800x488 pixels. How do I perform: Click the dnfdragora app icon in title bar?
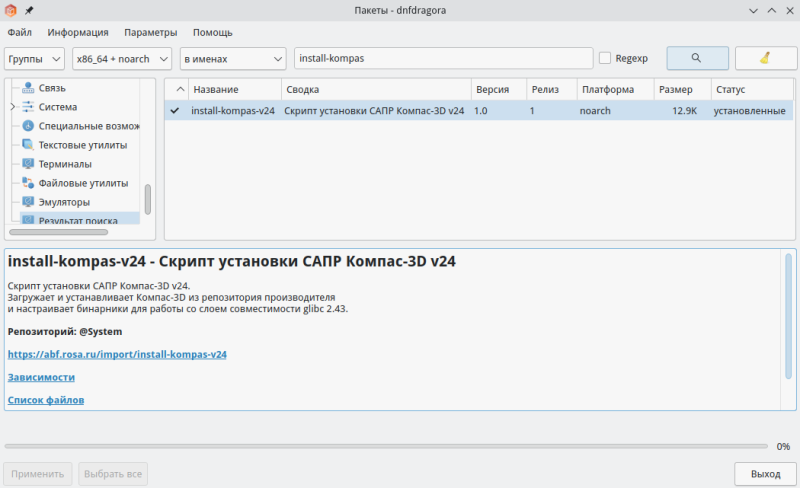pyautogui.click(x=11, y=10)
